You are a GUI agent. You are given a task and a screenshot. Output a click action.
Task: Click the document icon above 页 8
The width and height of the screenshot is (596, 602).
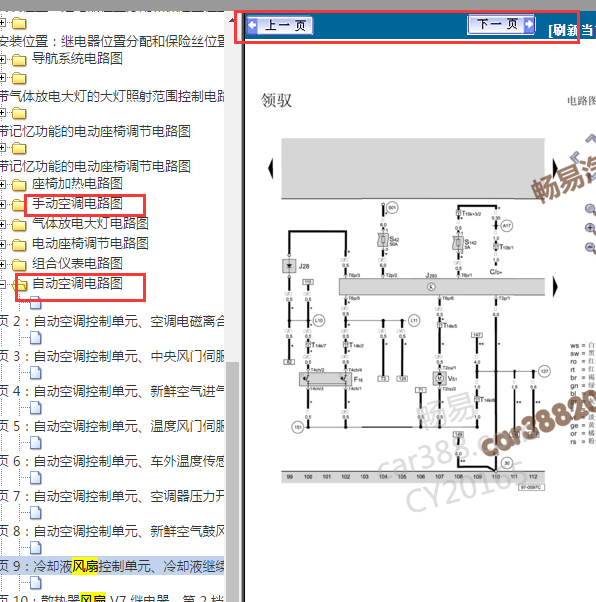coord(36,513)
